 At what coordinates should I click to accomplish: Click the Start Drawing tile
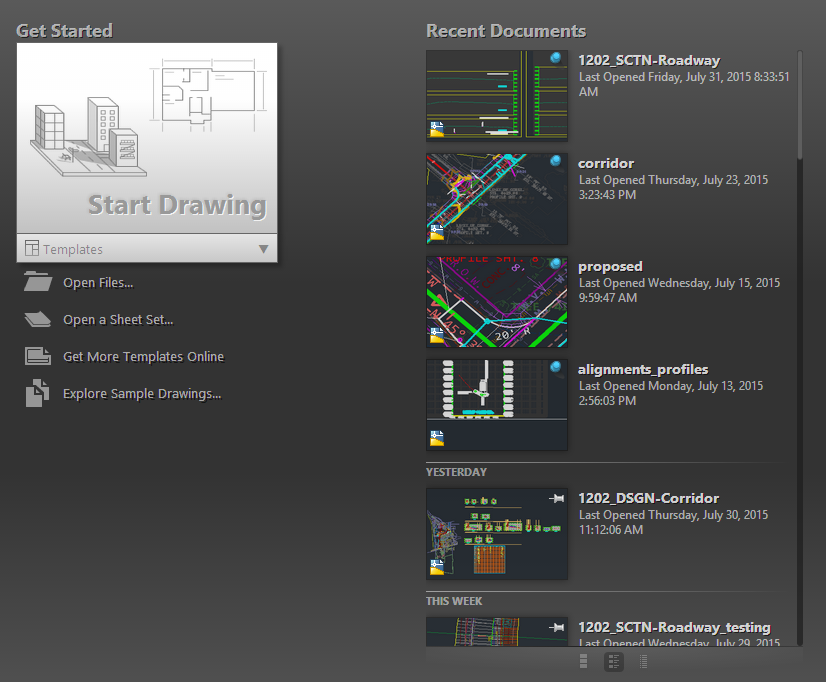(147, 139)
